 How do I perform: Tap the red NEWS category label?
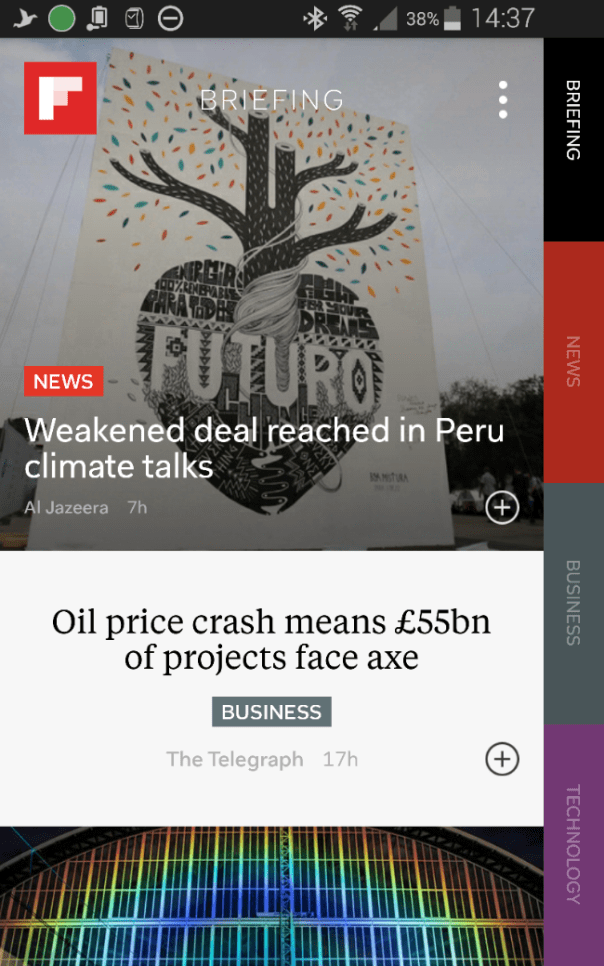[63, 381]
